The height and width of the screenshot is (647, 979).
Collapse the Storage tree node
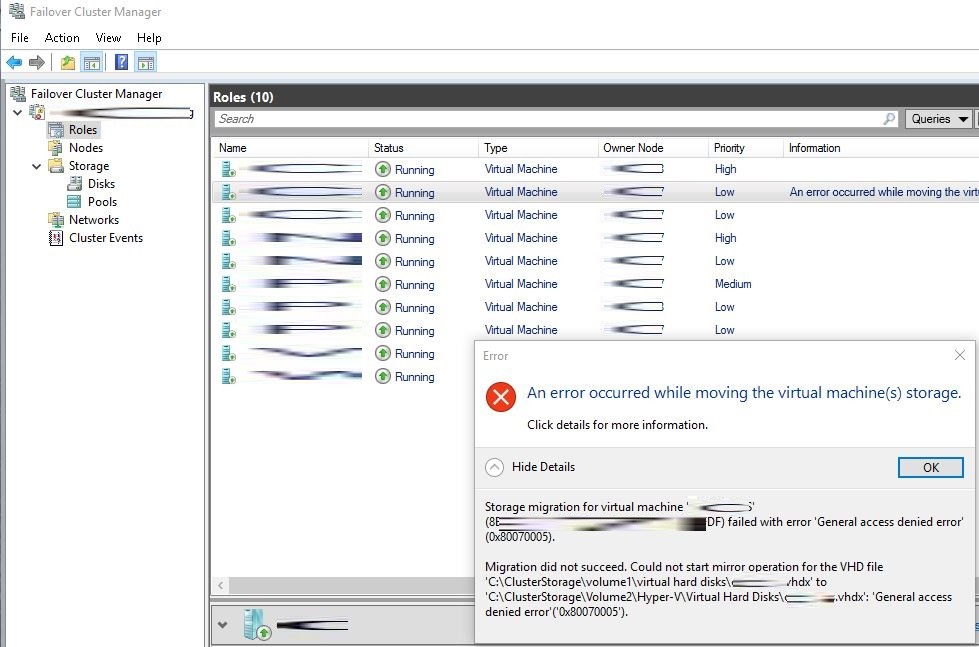(38, 166)
